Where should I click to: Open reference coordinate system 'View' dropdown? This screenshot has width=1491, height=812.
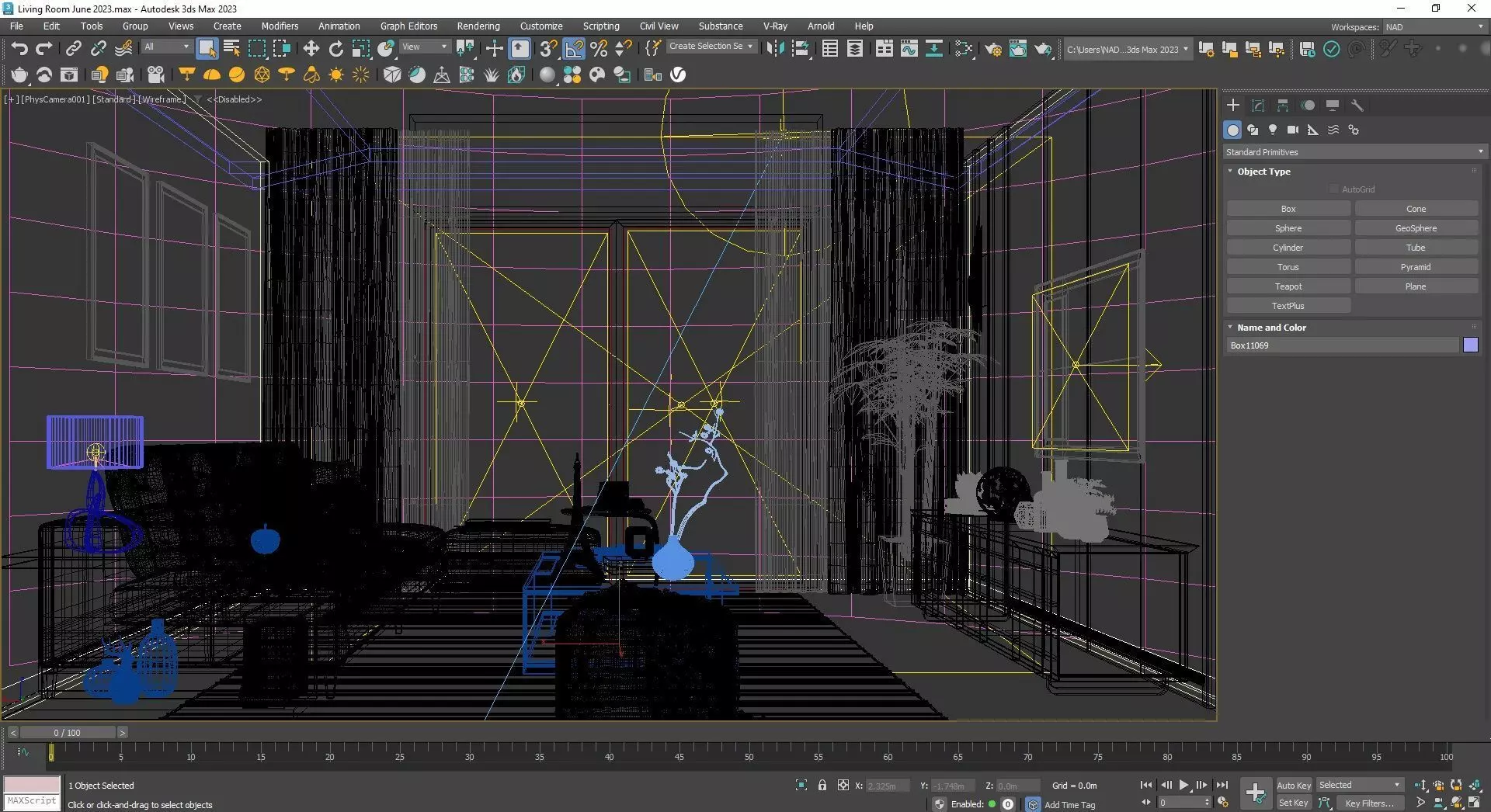(424, 47)
